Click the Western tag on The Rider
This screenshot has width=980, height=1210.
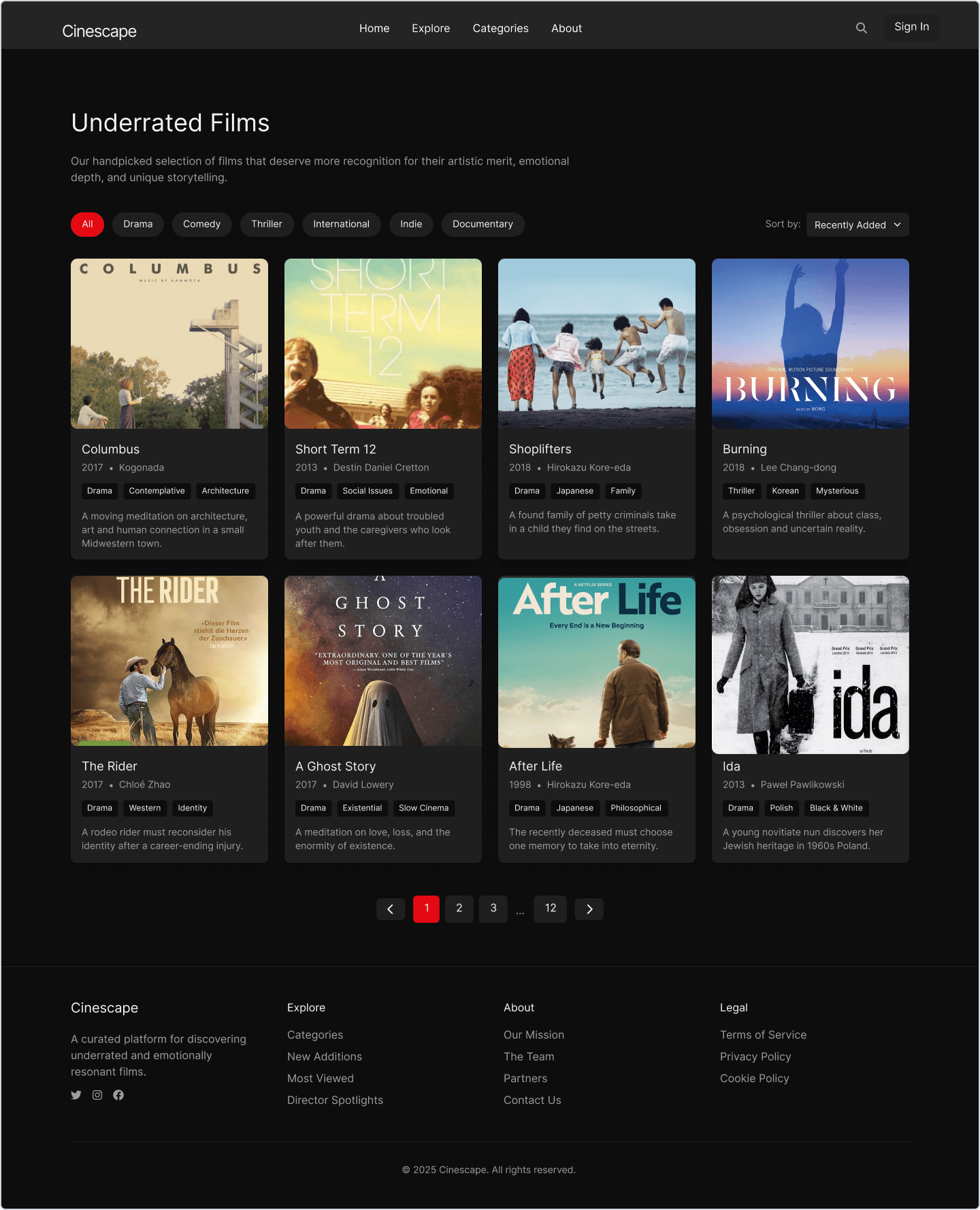tap(145, 808)
